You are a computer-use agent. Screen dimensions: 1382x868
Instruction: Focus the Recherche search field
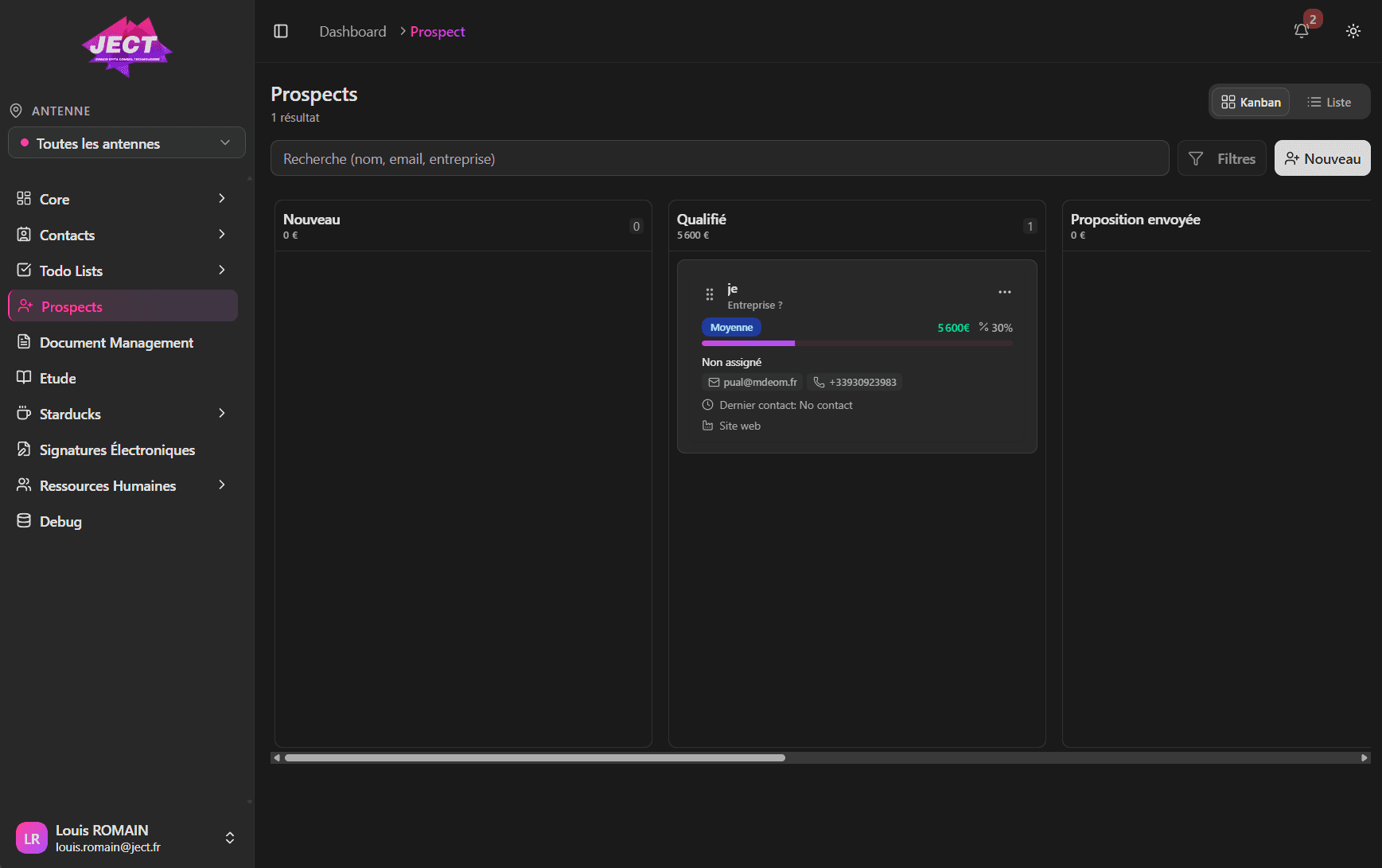point(719,158)
